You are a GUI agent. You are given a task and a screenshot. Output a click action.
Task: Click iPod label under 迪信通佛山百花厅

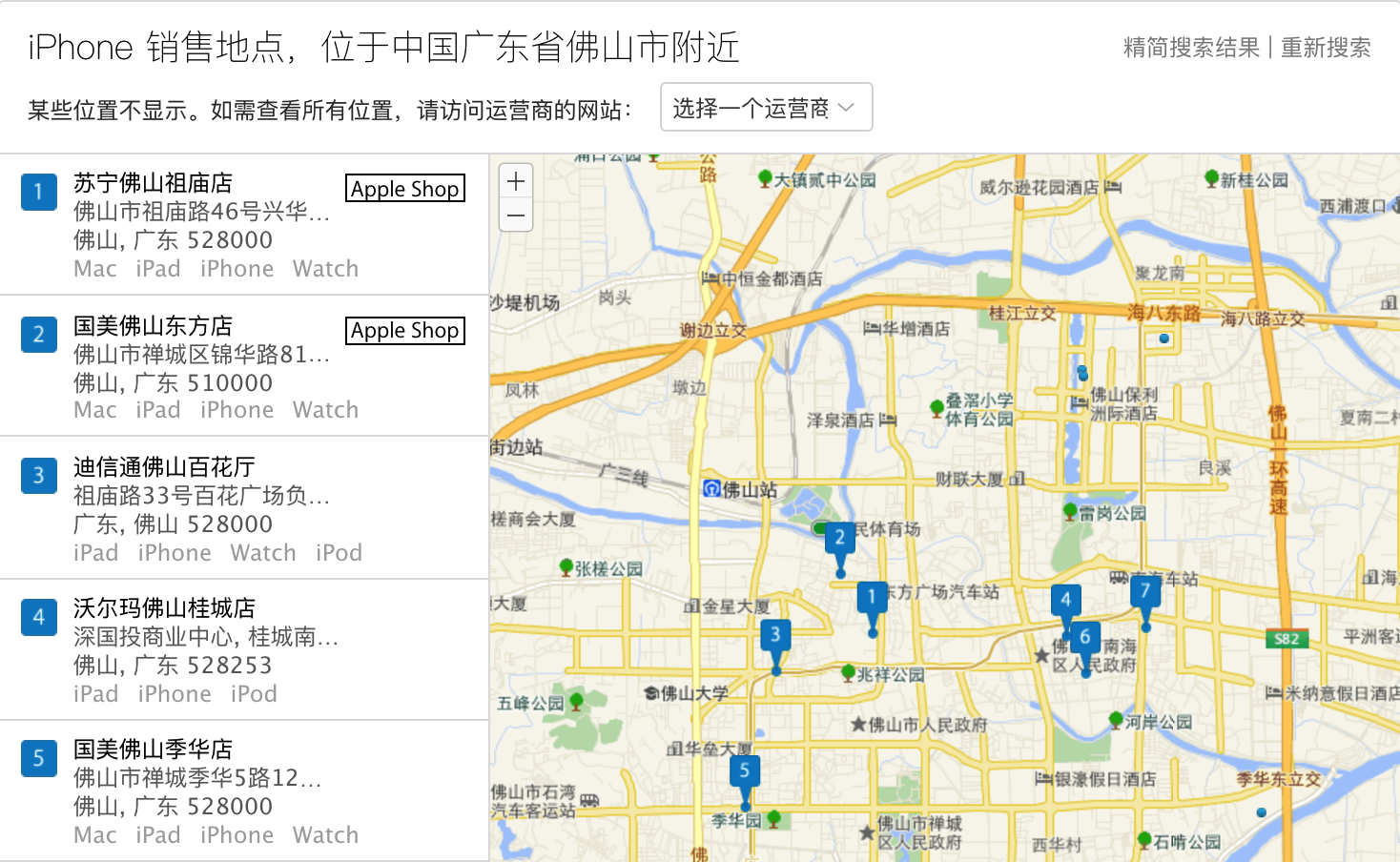pyautogui.click(x=340, y=553)
